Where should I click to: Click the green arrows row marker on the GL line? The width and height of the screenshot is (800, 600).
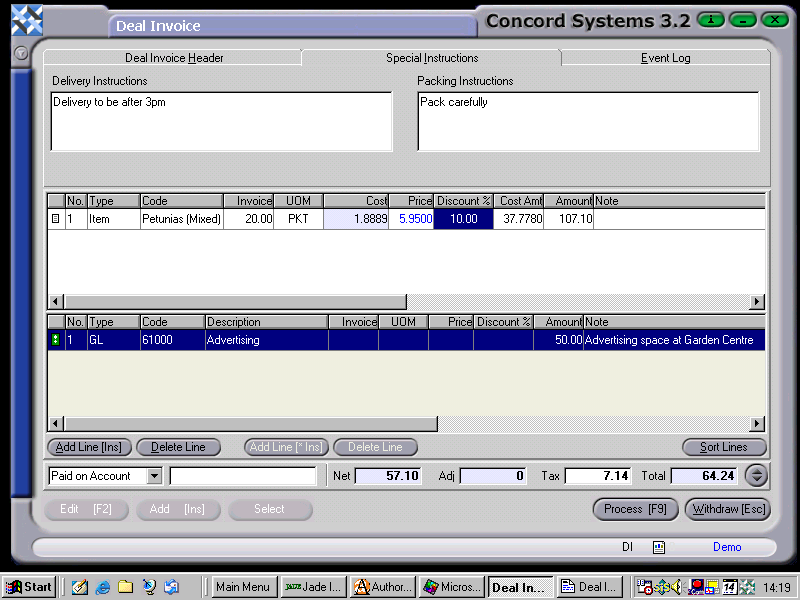[56, 340]
